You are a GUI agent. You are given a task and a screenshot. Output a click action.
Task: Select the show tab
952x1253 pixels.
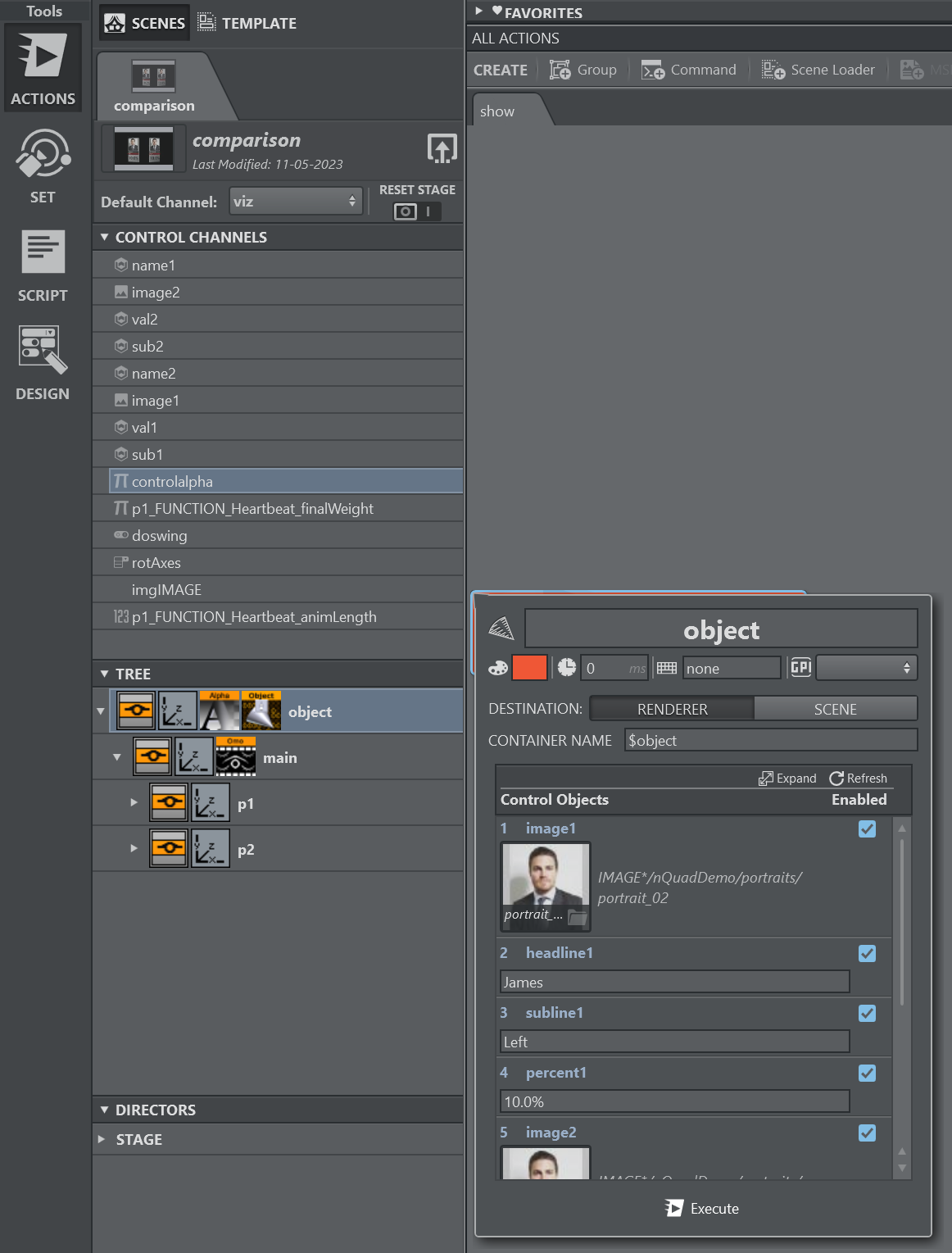[497, 111]
